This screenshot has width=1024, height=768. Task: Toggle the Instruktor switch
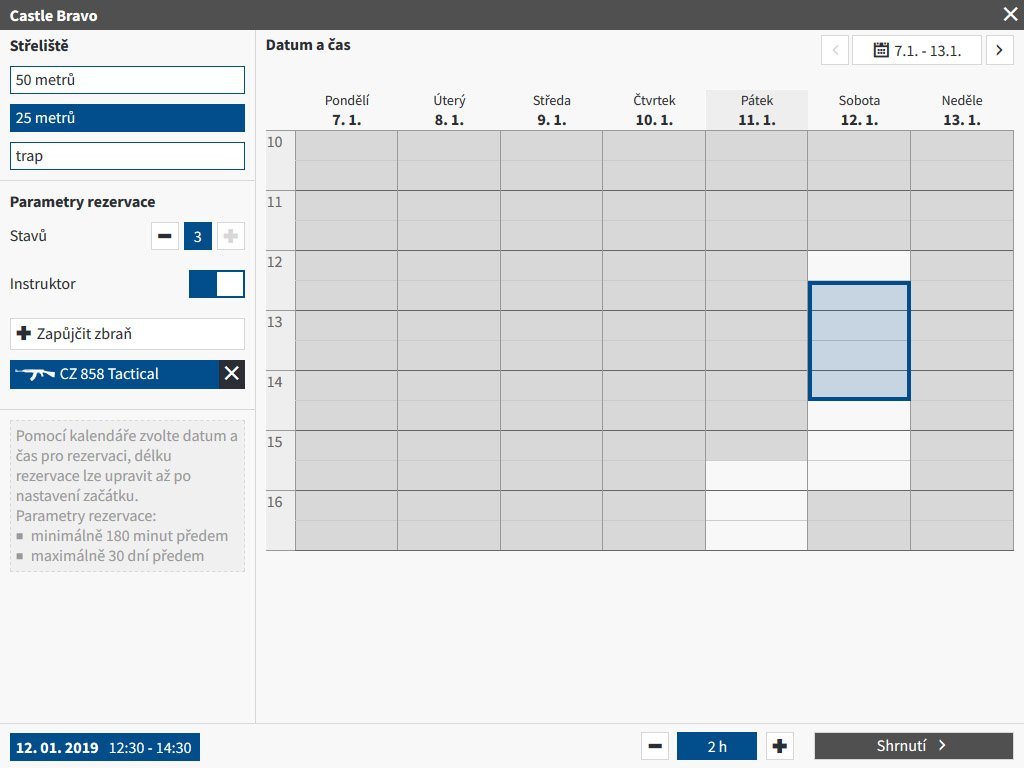point(217,284)
